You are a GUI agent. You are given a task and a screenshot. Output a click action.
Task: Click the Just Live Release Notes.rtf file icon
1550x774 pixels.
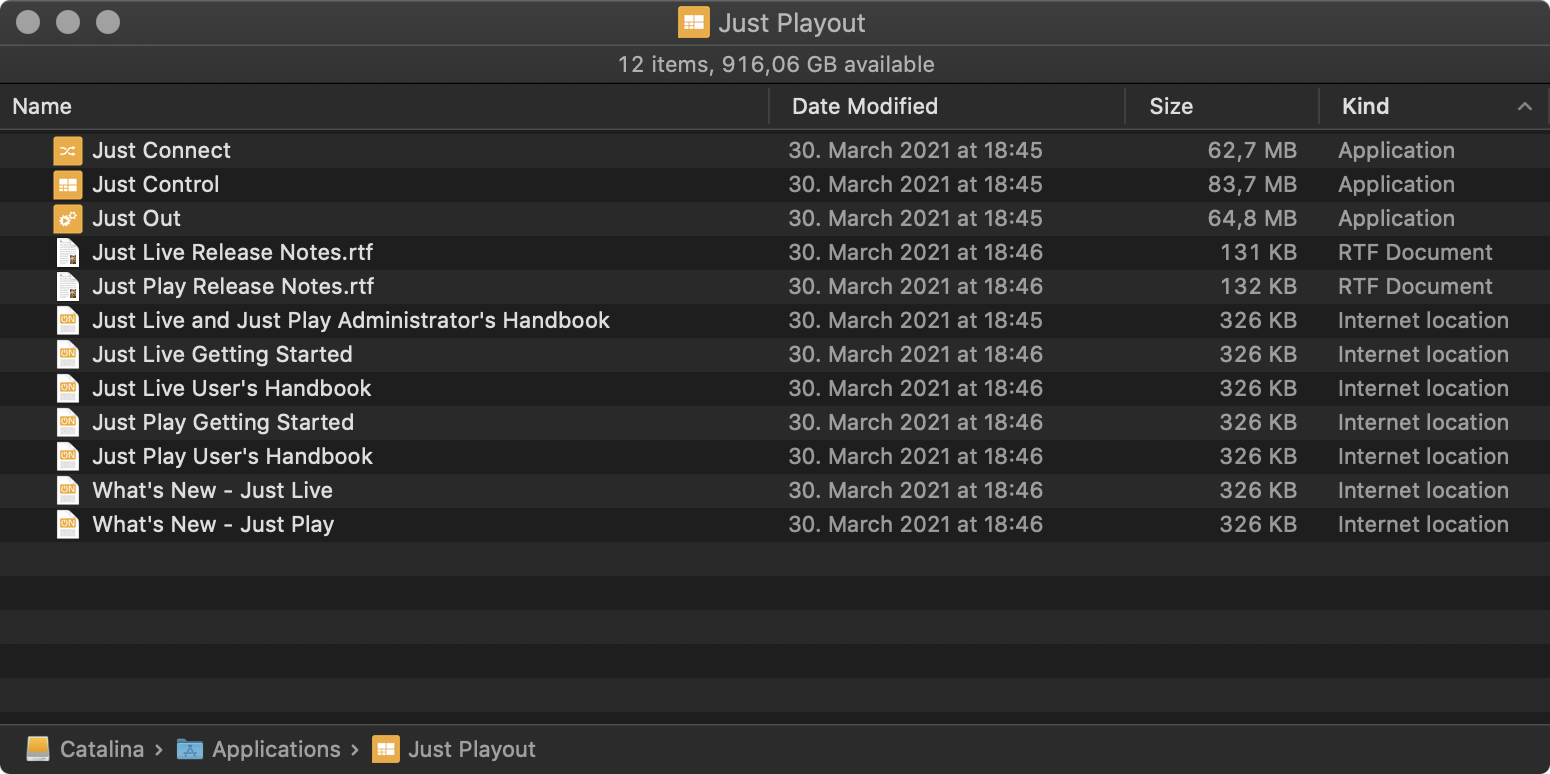click(67, 252)
